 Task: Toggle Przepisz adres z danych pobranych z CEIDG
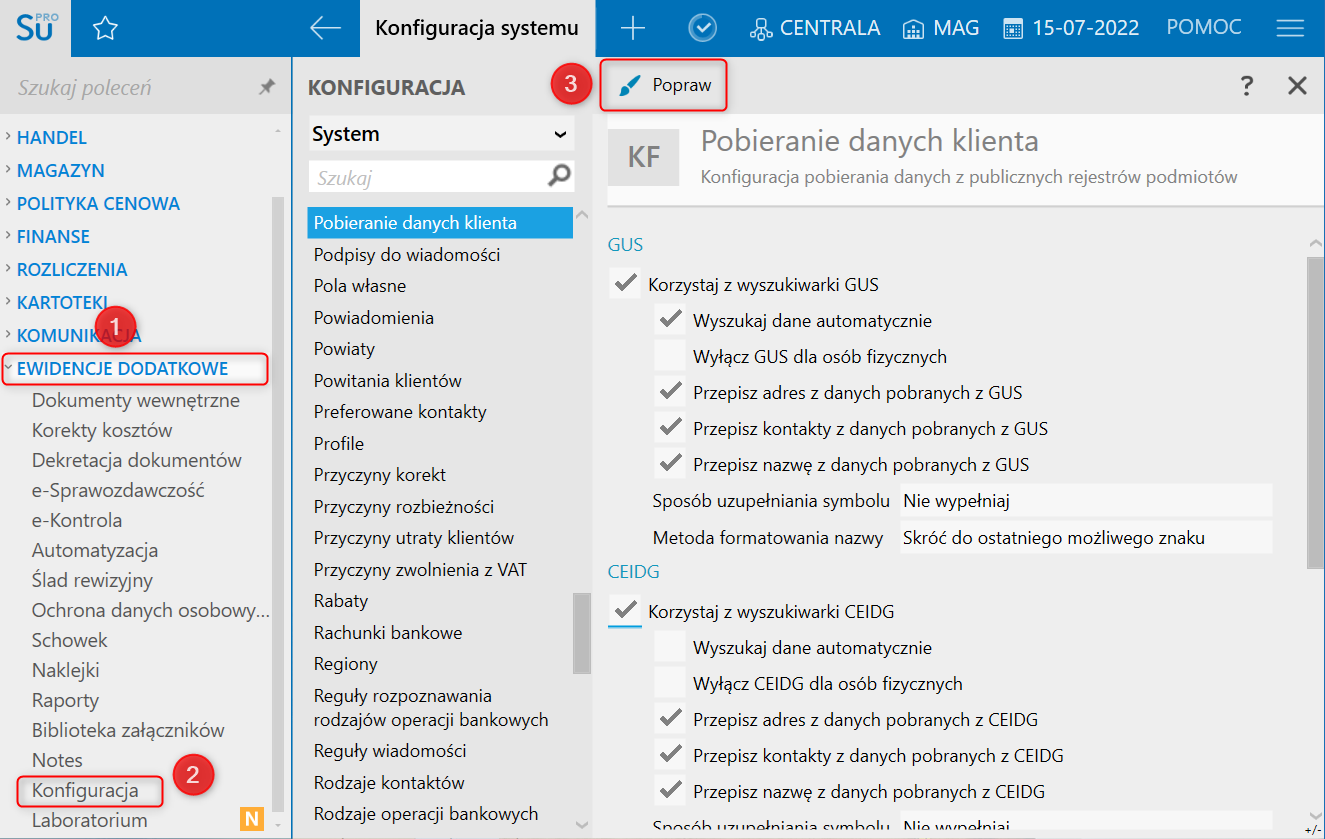coord(669,719)
